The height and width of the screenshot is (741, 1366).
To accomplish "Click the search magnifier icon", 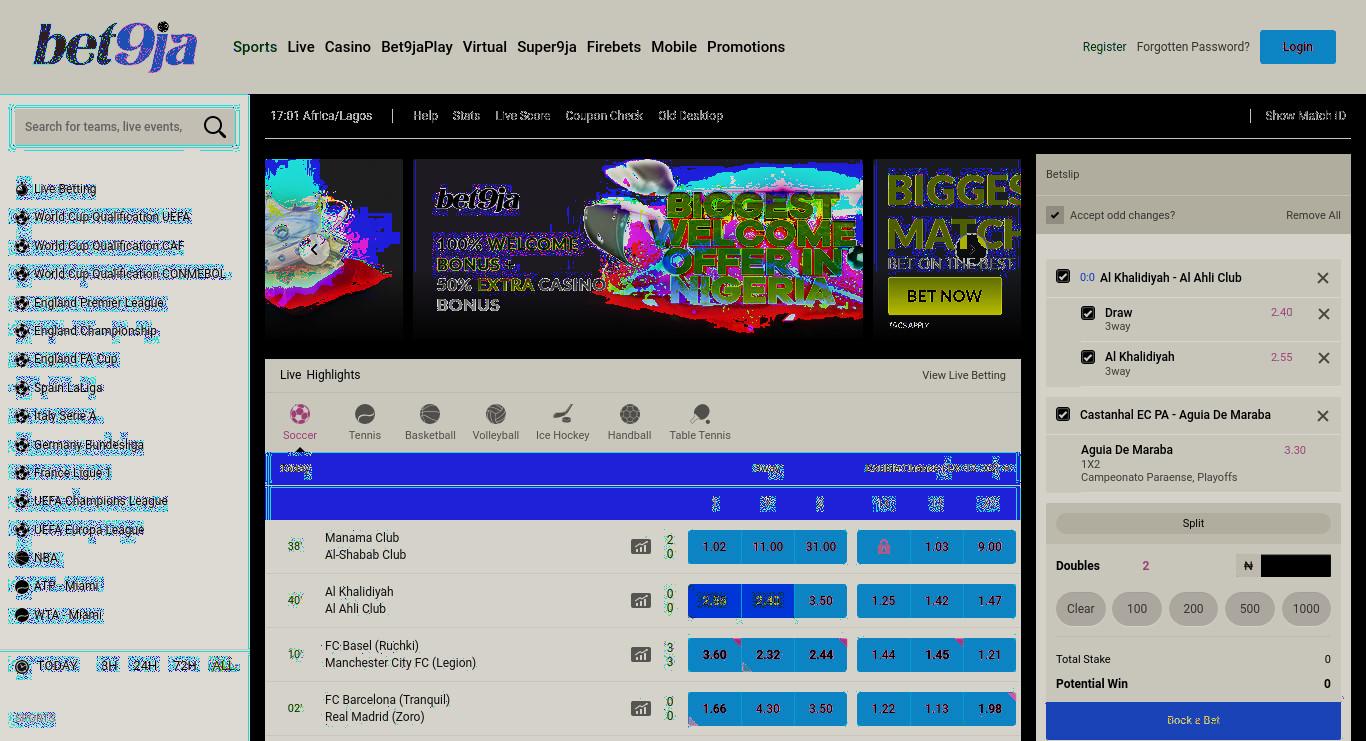I will [x=214, y=127].
